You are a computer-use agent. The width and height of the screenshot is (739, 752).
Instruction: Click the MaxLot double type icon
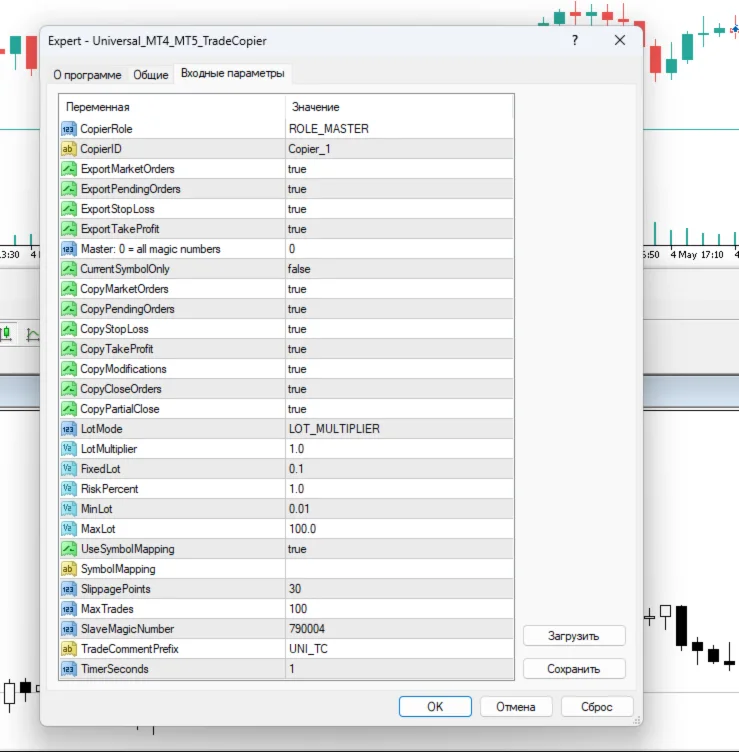(x=69, y=529)
